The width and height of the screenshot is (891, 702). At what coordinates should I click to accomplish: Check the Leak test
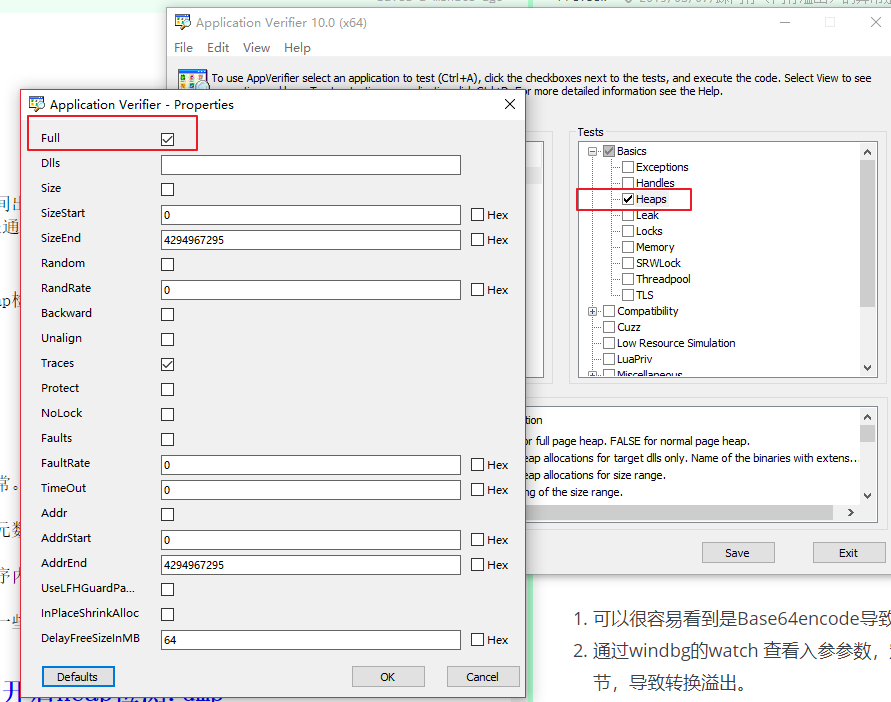628,215
